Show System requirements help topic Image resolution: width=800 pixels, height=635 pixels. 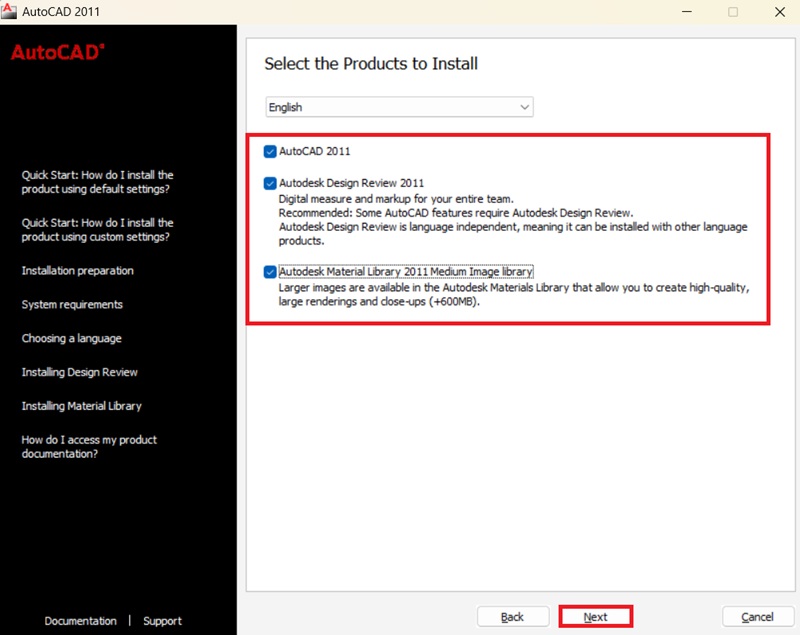(72, 305)
